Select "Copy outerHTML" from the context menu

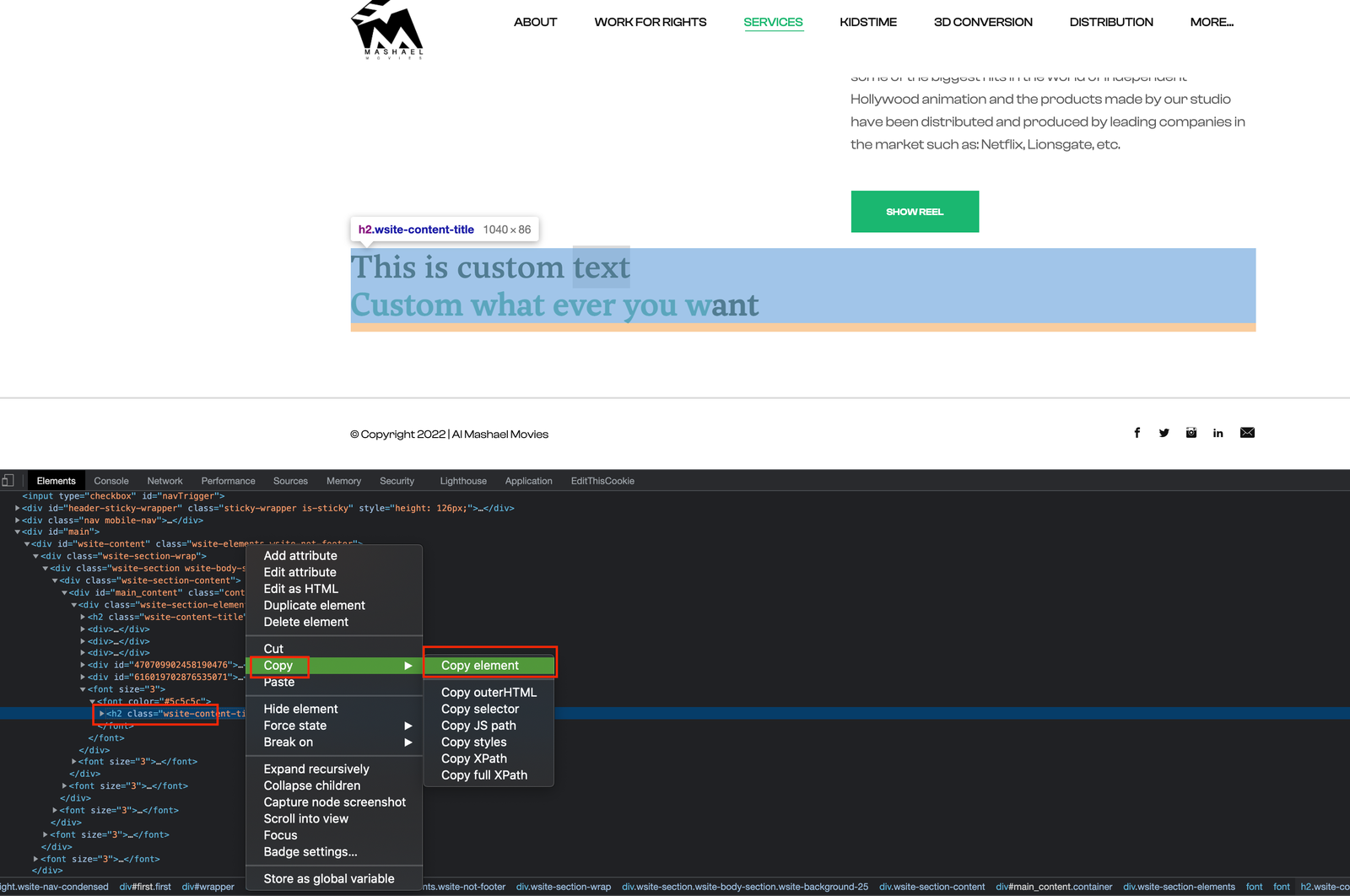point(488,692)
